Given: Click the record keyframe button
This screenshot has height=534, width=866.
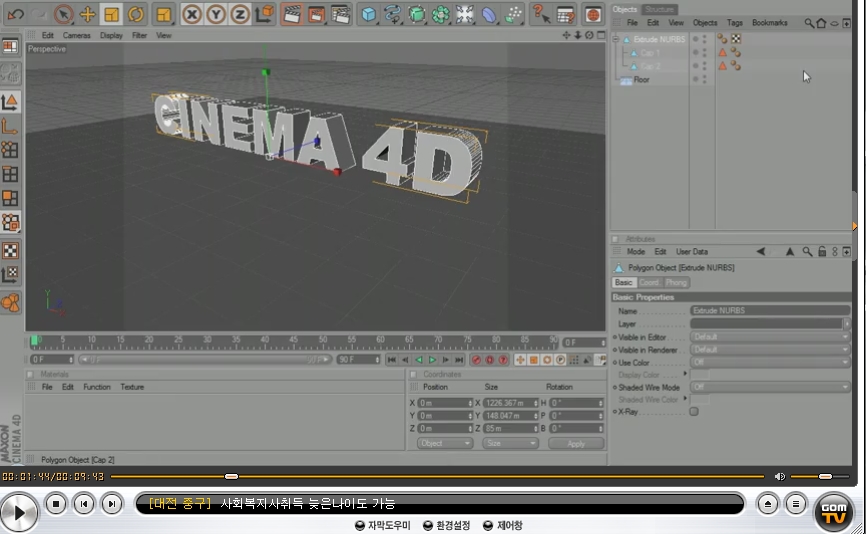Looking at the screenshot, I should tap(476, 360).
